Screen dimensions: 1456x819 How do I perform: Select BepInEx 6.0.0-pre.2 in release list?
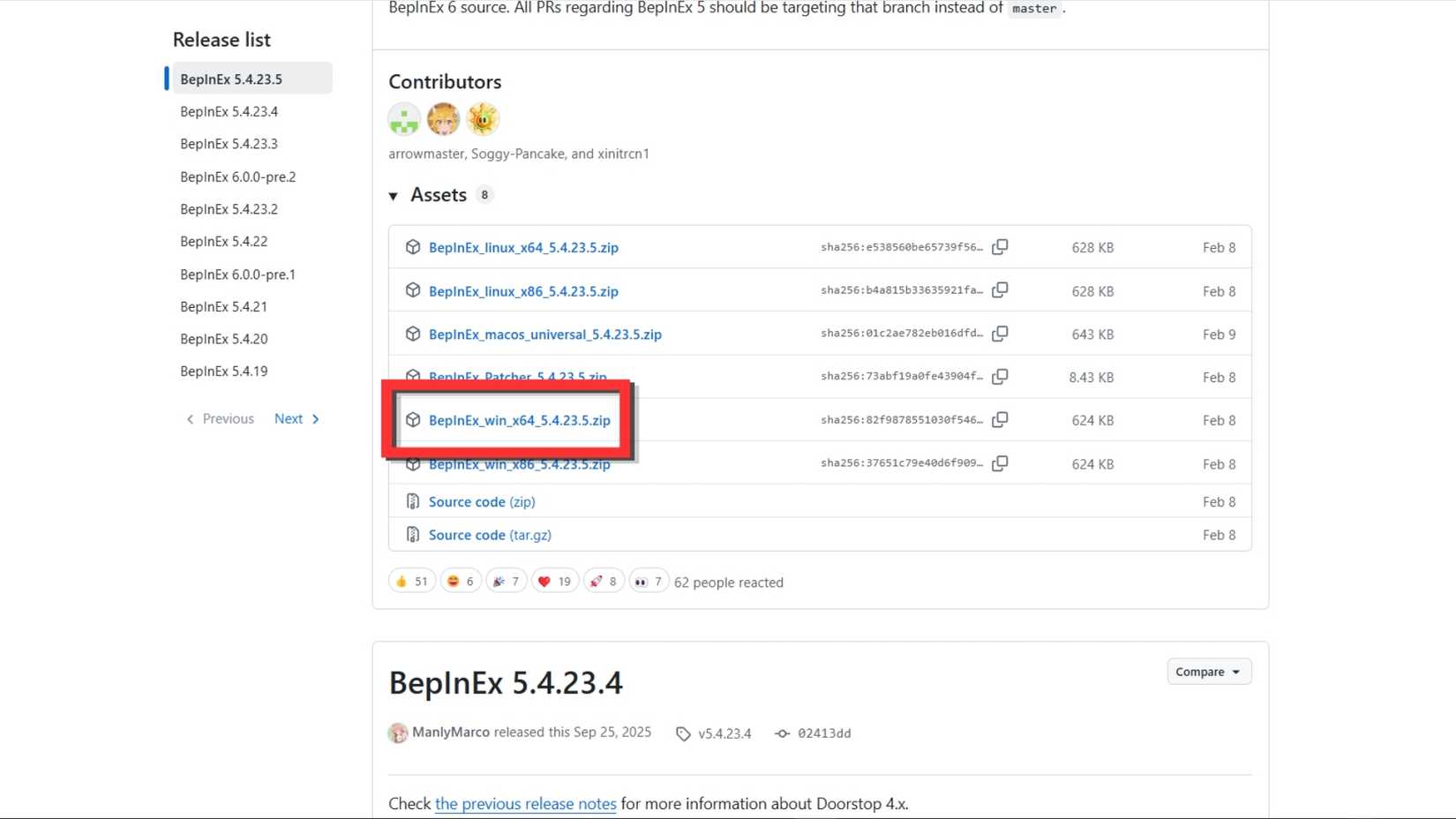(x=238, y=177)
